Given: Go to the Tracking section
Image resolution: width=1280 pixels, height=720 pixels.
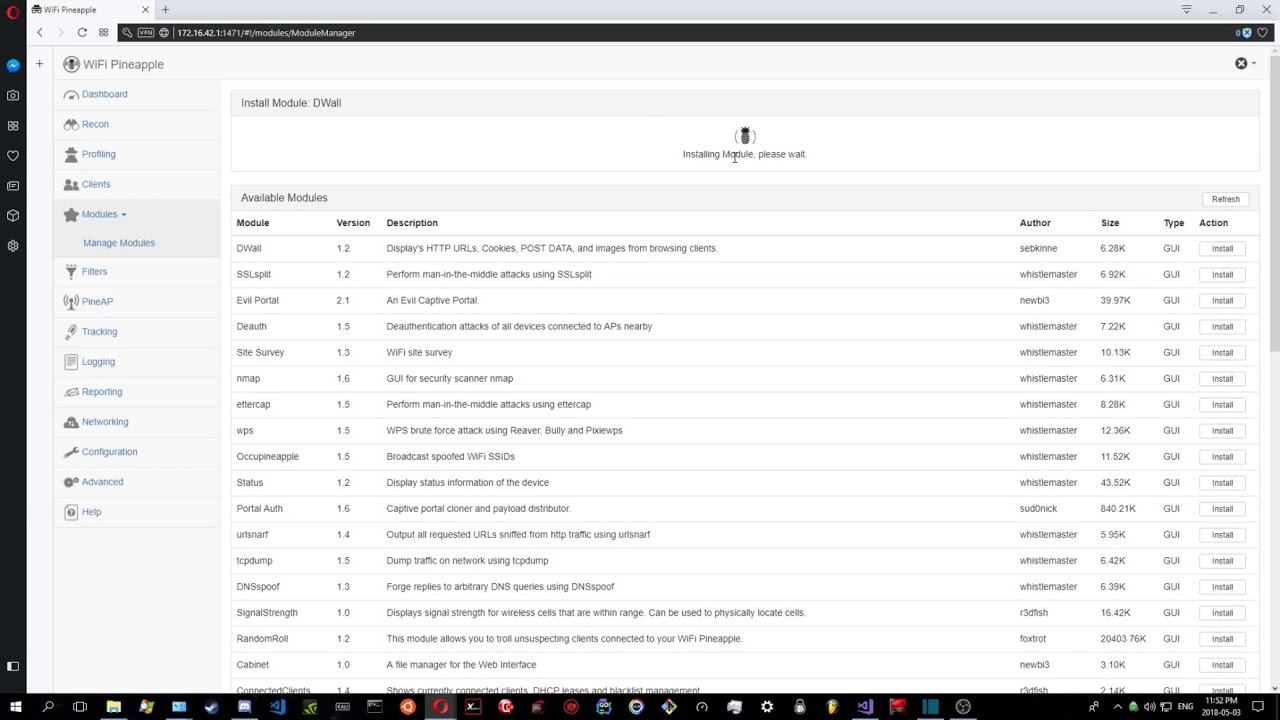Looking at the screenshot, I should click(99, 332).
